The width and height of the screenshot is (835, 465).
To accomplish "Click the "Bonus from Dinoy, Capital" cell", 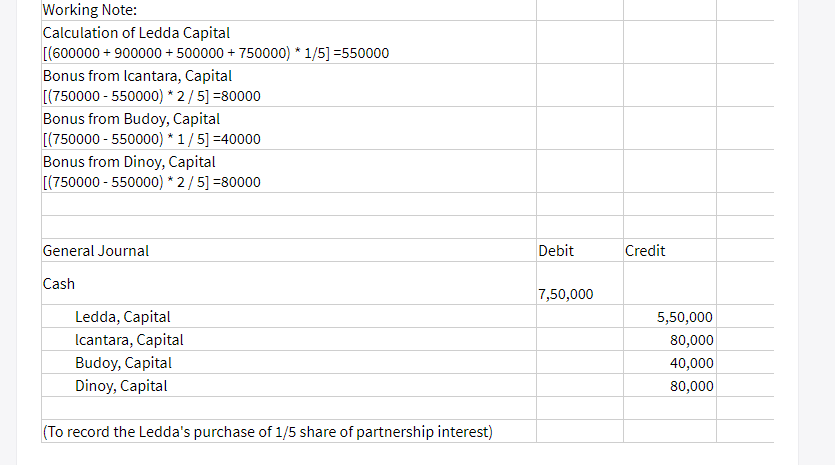I will point(130,162).
